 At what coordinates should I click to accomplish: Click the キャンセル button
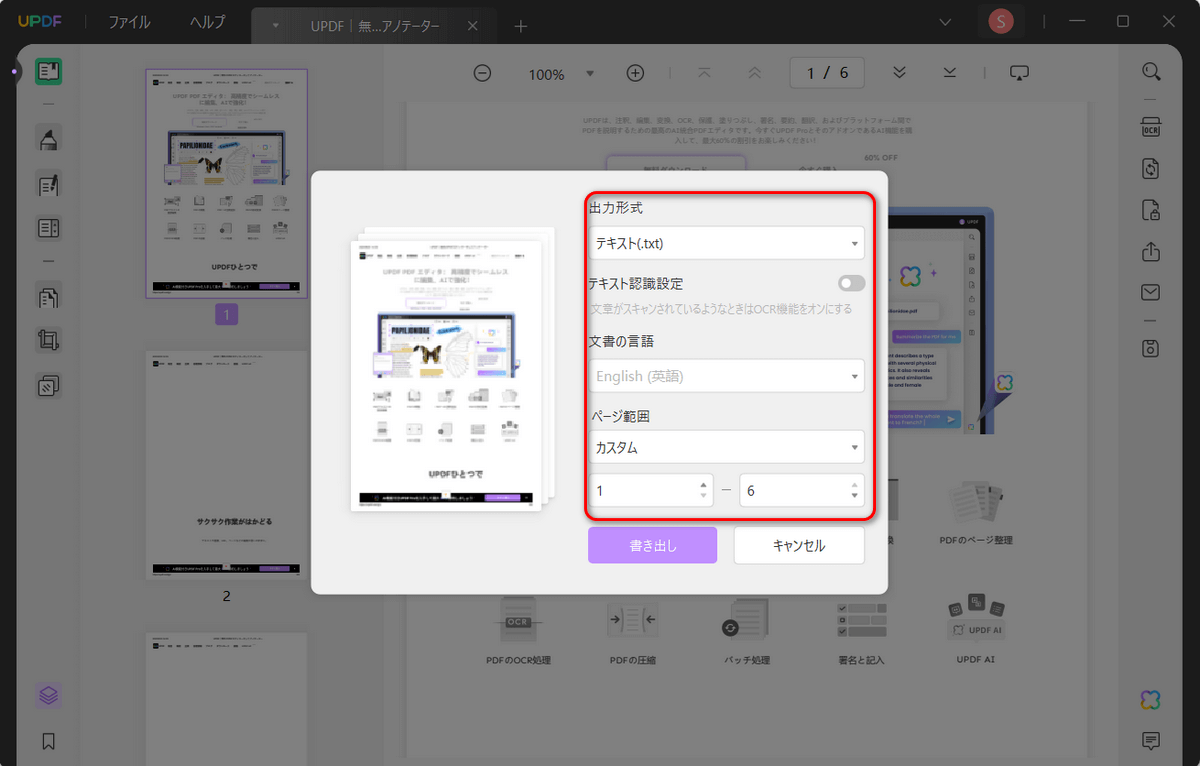799,545
